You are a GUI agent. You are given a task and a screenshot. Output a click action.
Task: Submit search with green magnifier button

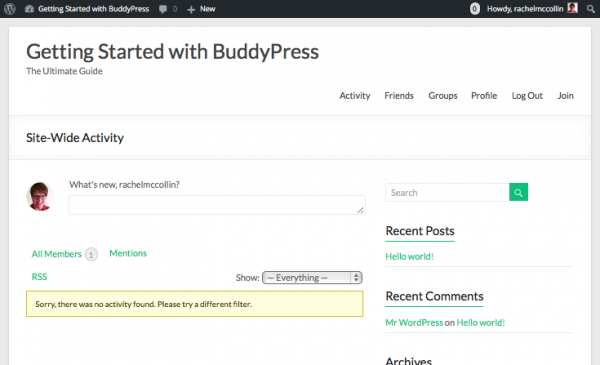[518, 192]
